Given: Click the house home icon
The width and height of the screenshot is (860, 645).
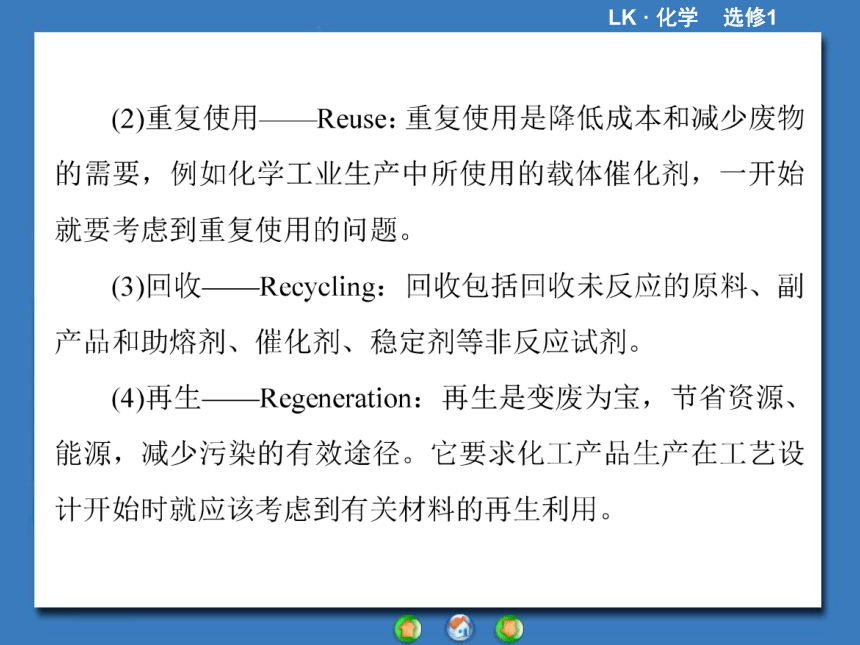Looking at the screenshot, I should point(460,628).
